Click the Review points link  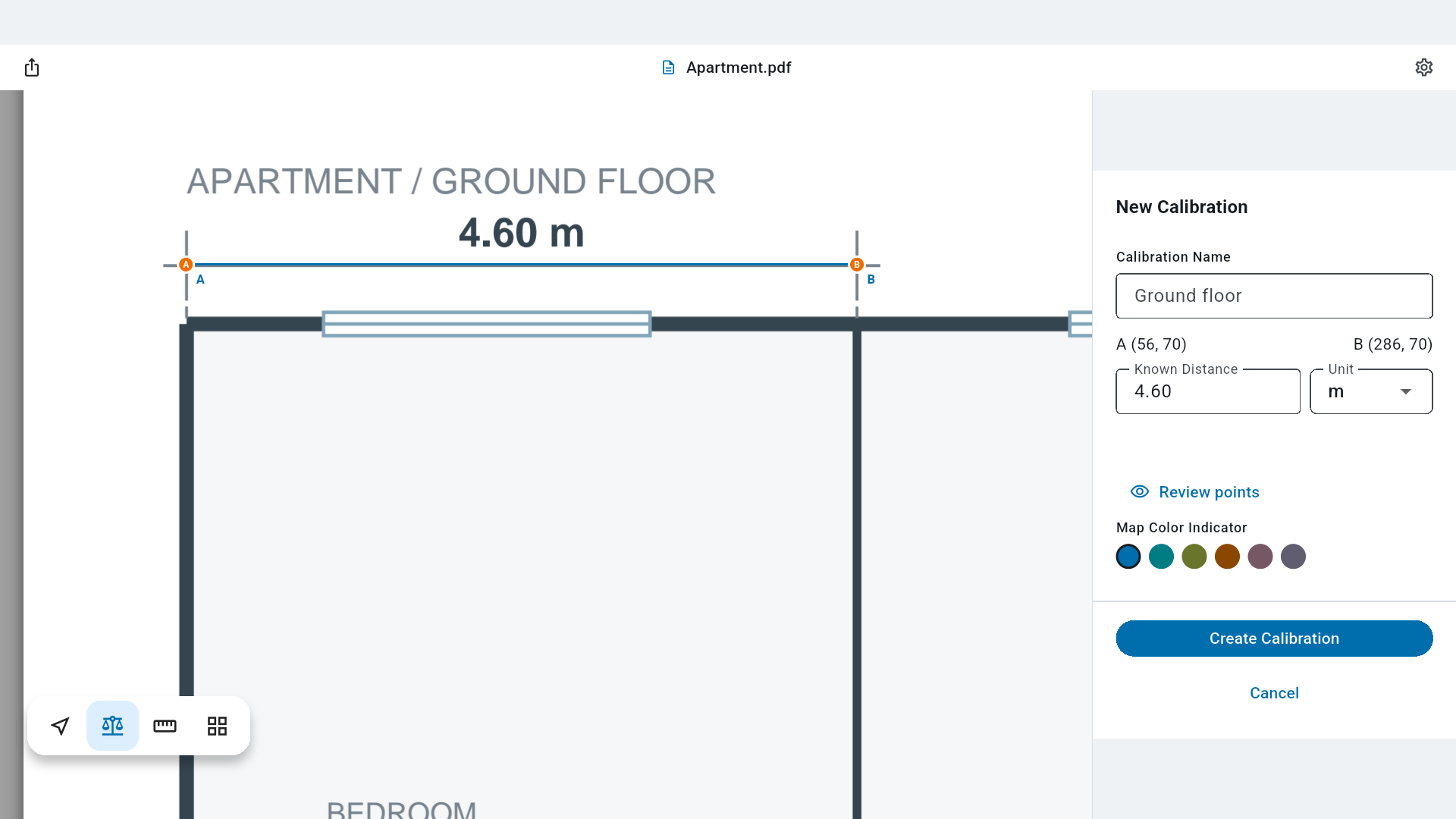click(x=1209, y=492)
